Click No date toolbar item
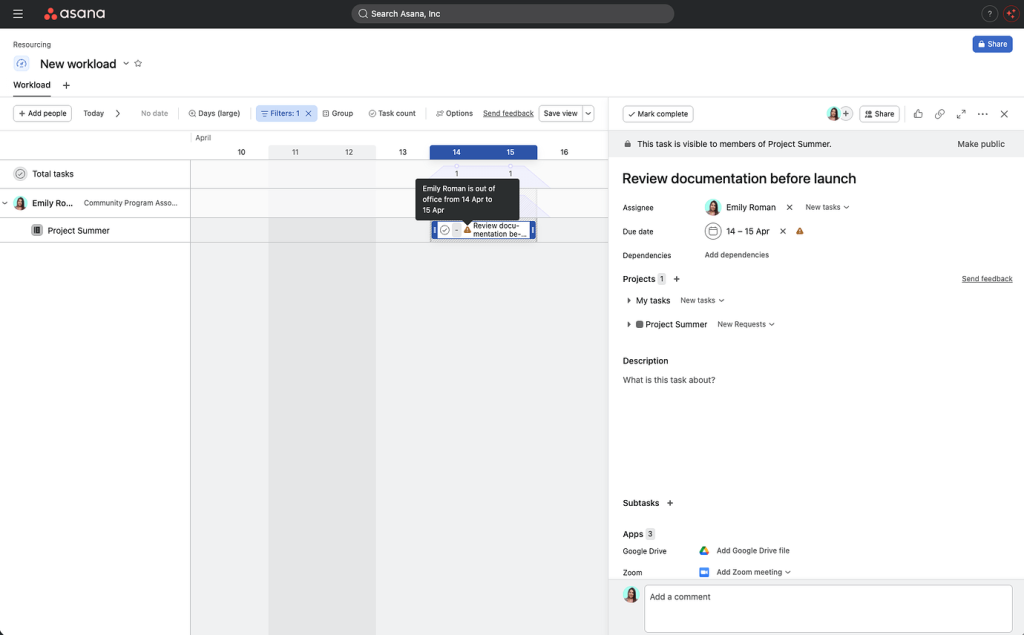Screen dimensions: 1024x635 point(154,113)
